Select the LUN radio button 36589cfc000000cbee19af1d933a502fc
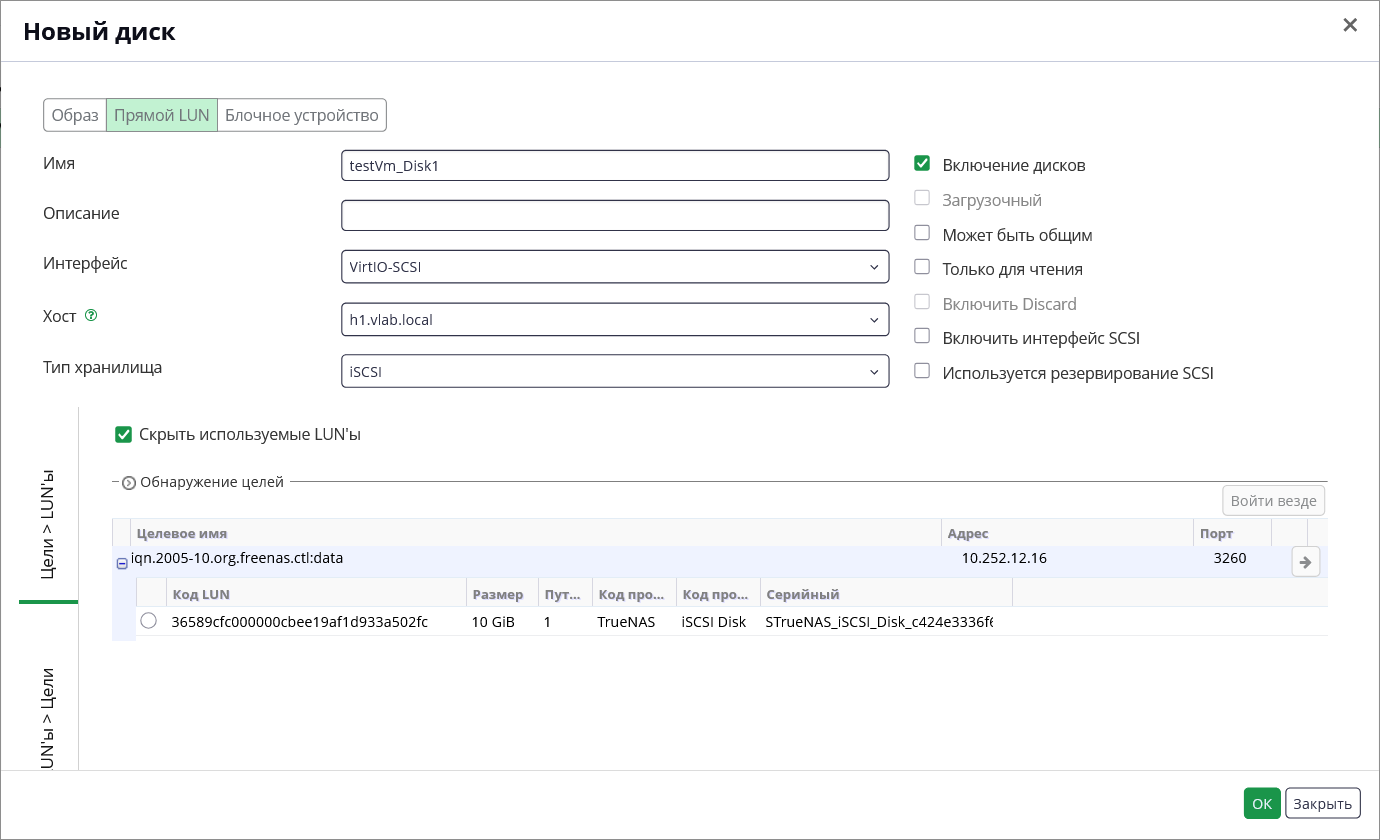The image size is (1380, 840). coord(149,621)
